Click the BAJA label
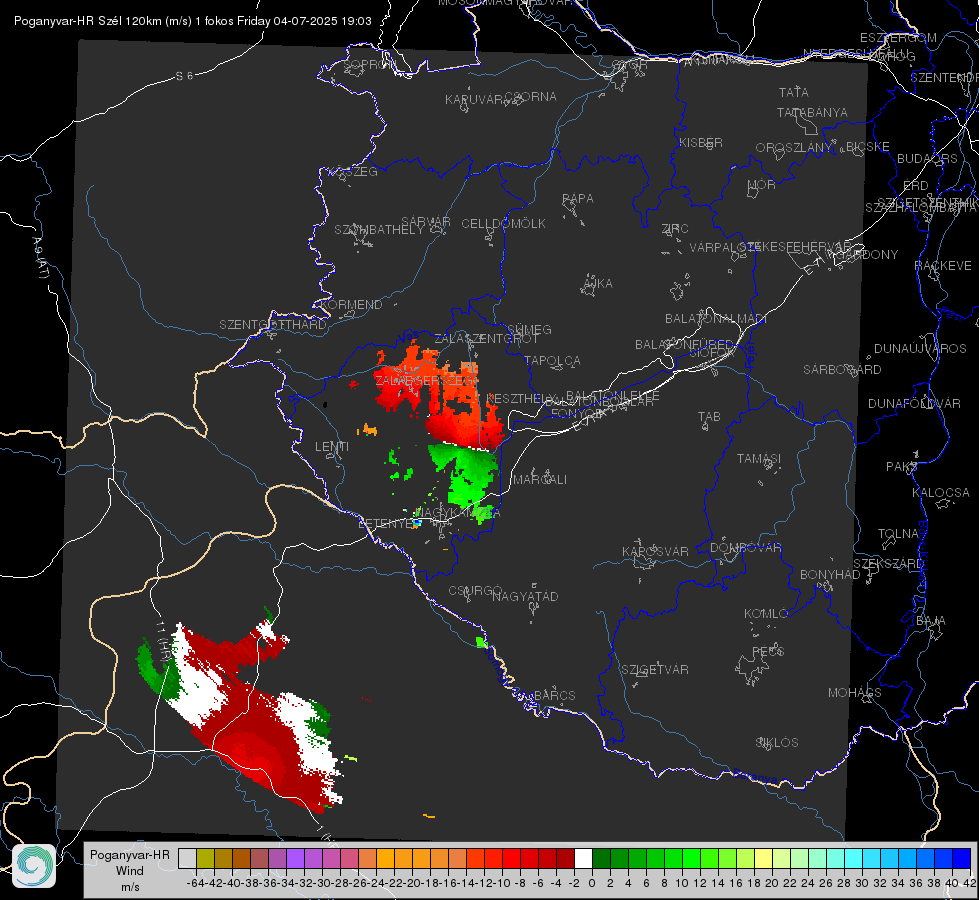The width and height of the screenshot is (979, 900). [931, 621]
